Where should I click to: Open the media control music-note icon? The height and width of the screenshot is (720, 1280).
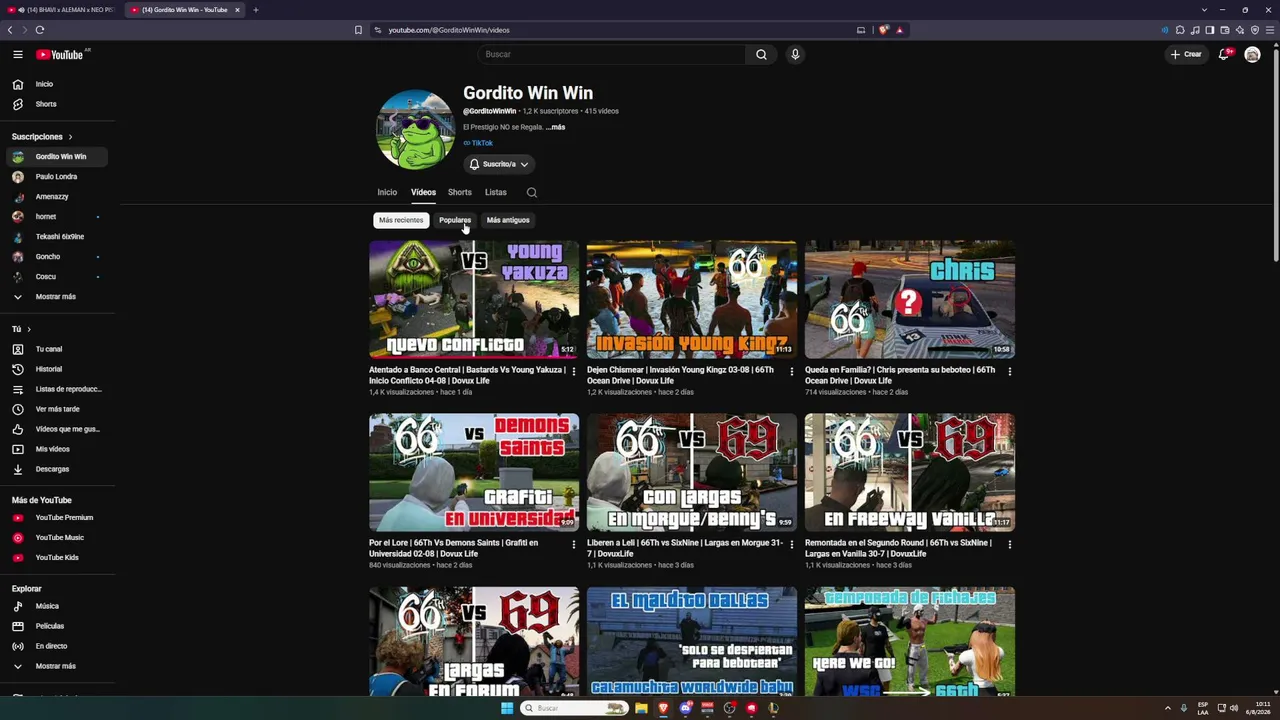point(1195,30)
